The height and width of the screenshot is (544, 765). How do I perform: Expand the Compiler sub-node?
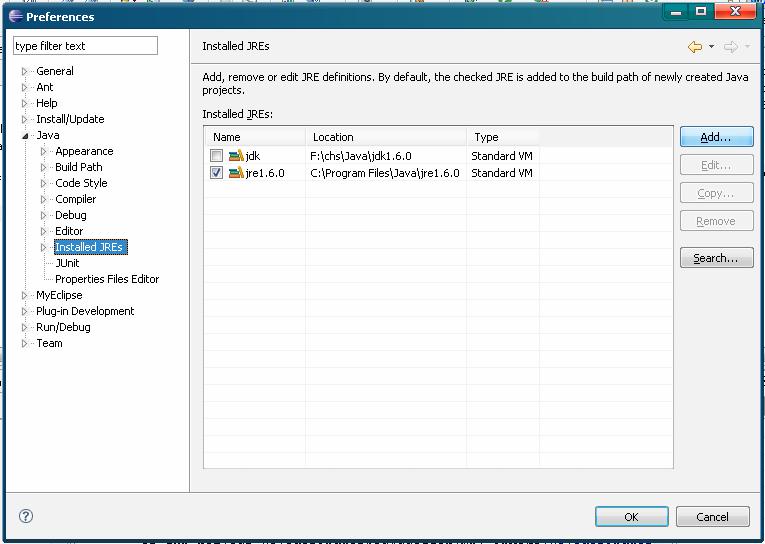click(x=43, y=200)
